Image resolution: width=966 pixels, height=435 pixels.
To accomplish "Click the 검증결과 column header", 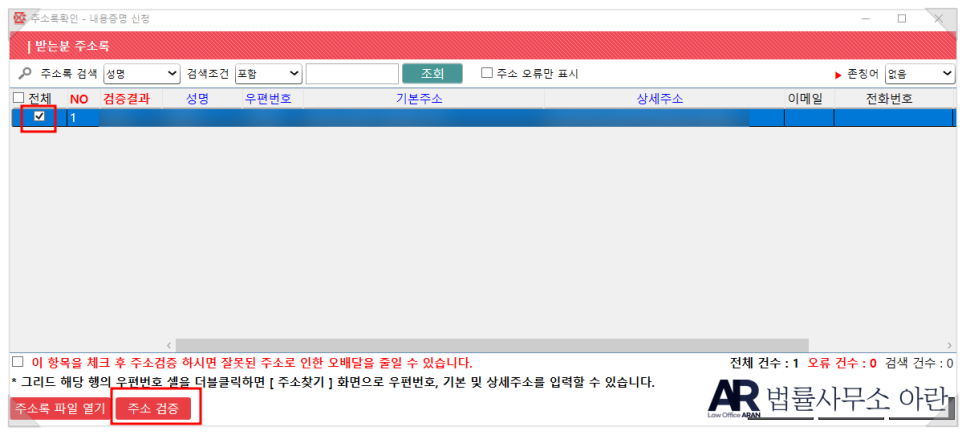I will coord(127,99).
